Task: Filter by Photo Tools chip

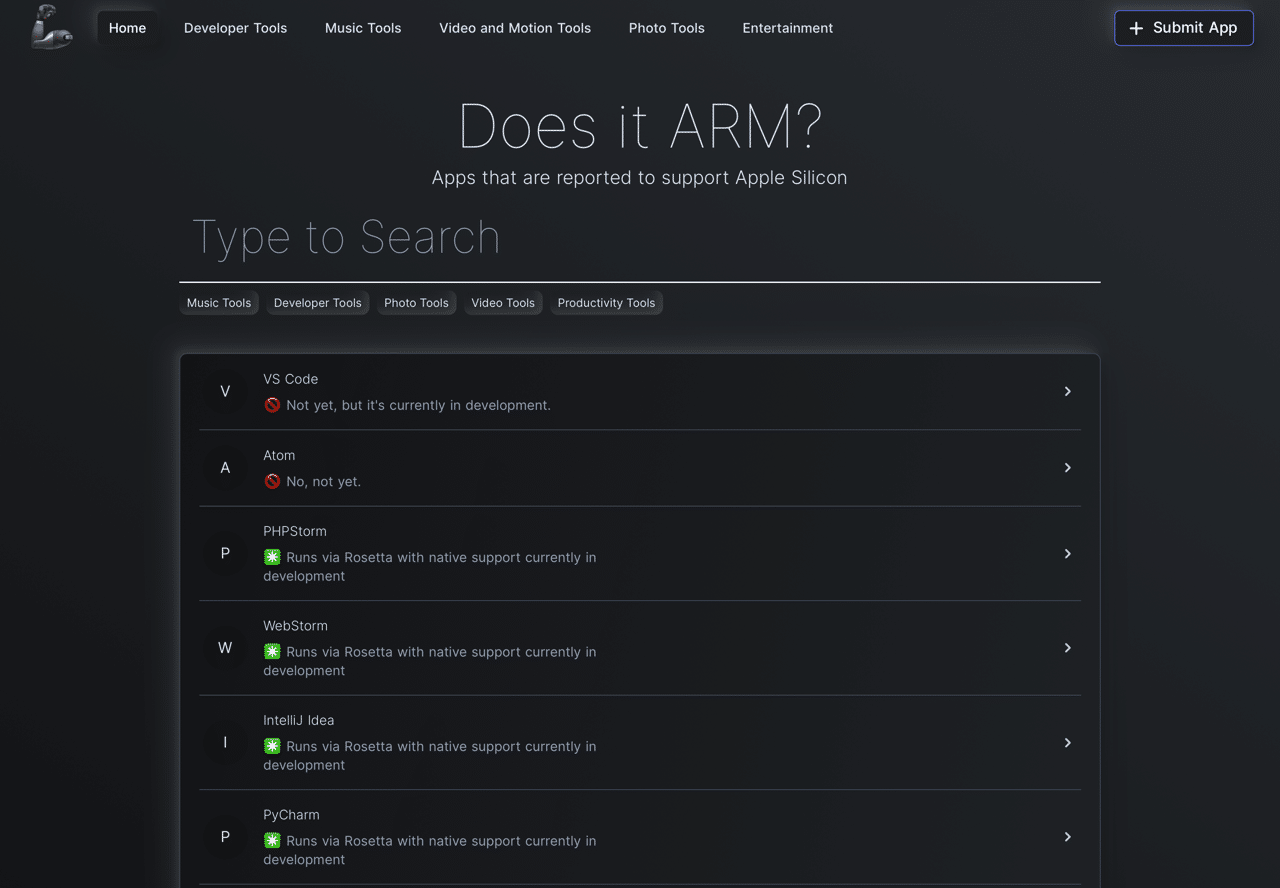Action: tap(416, 303)
